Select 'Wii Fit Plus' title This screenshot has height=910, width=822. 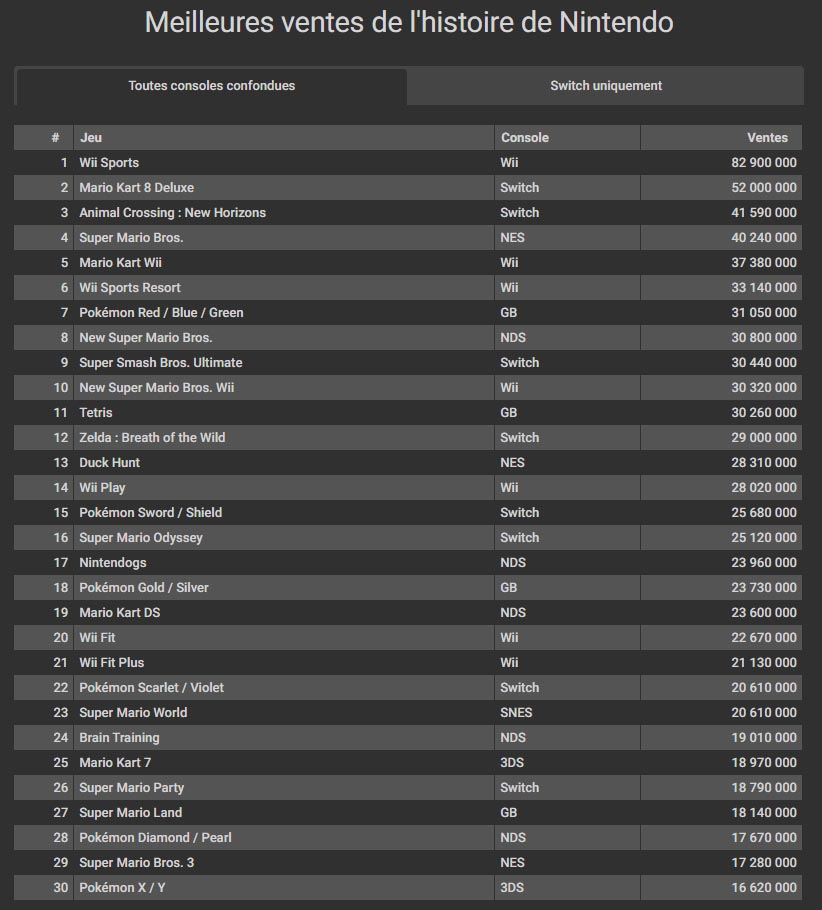coord(111,662)
